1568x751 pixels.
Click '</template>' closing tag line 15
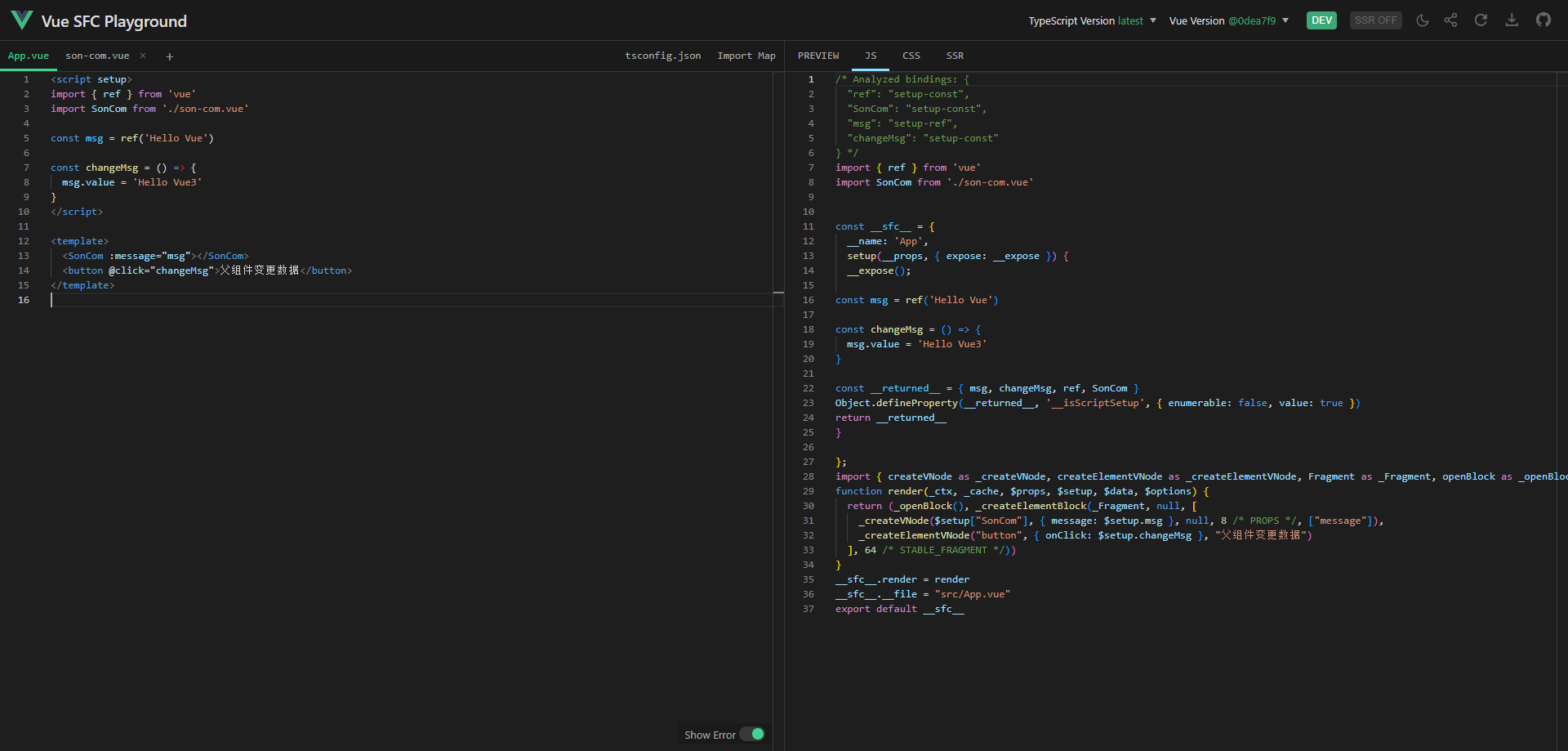point(82,285)
